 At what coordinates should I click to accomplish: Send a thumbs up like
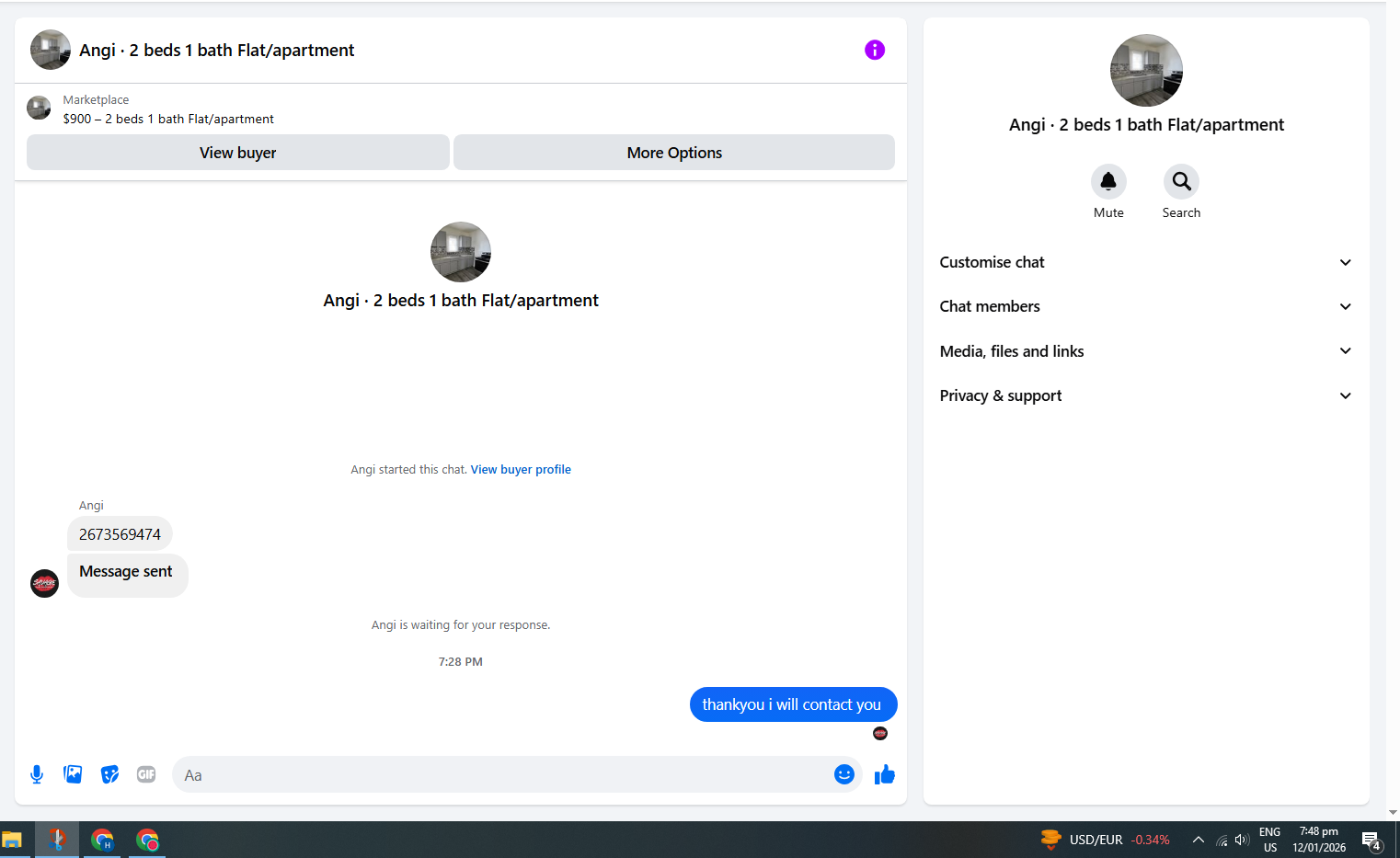point(885,774)
